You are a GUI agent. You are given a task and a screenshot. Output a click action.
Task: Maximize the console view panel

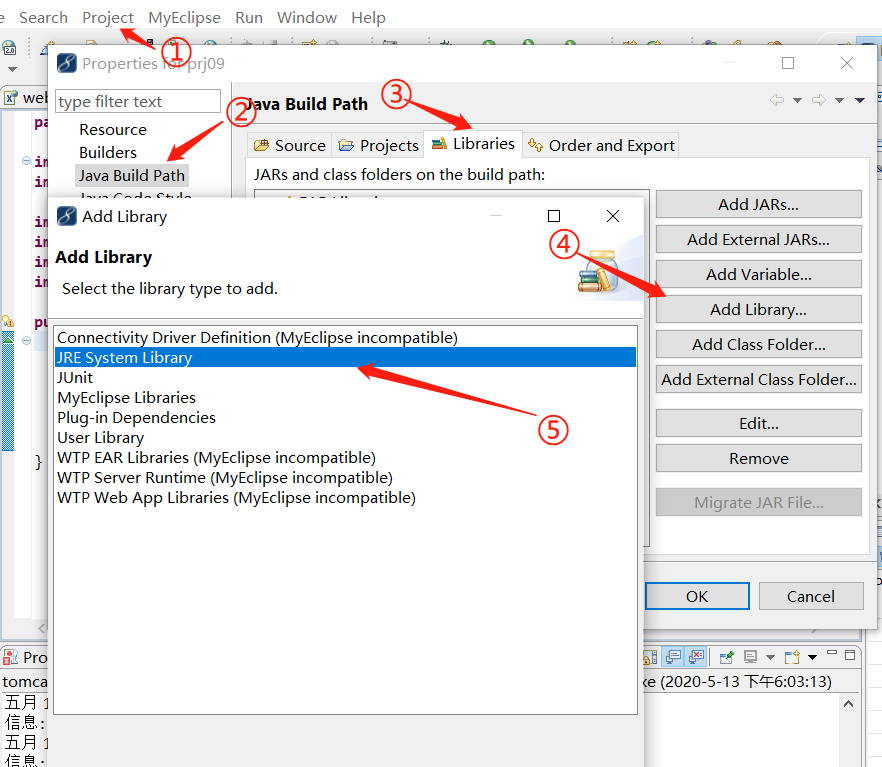tap(850, 655)
